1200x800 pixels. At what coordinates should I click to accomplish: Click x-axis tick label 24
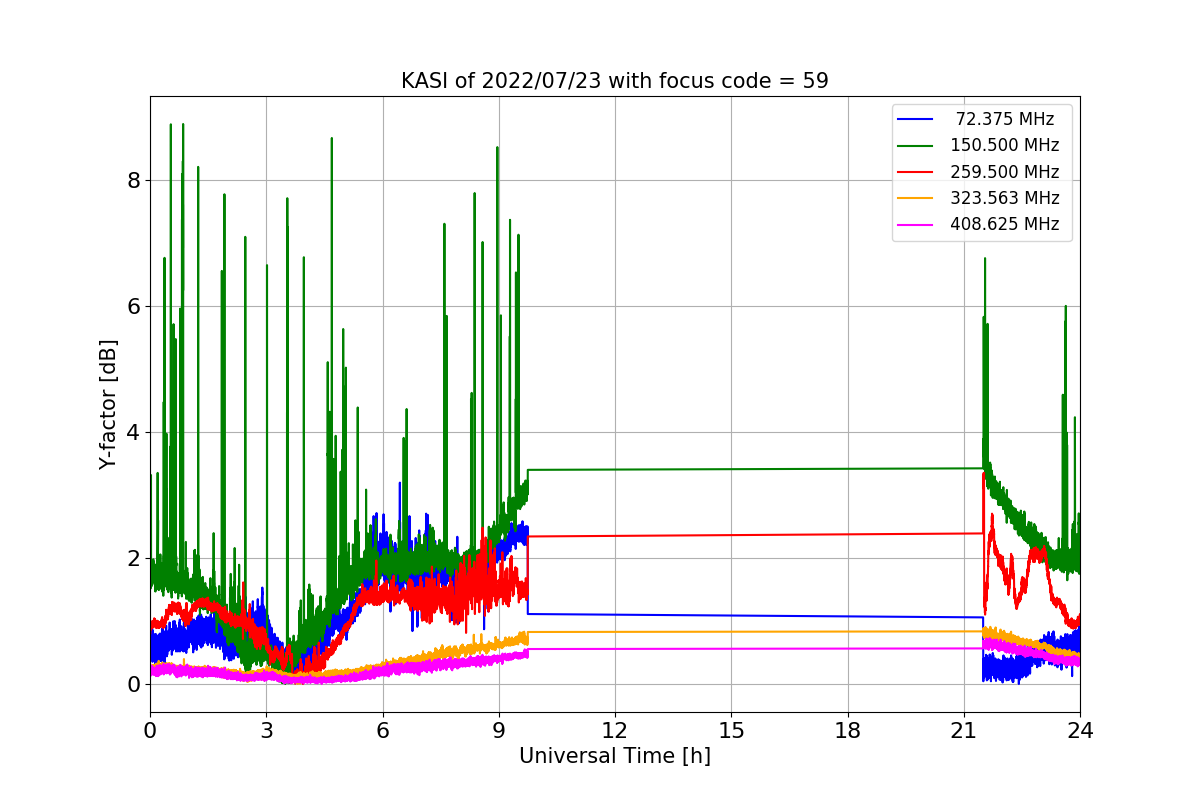click(x=1080, y=730)
